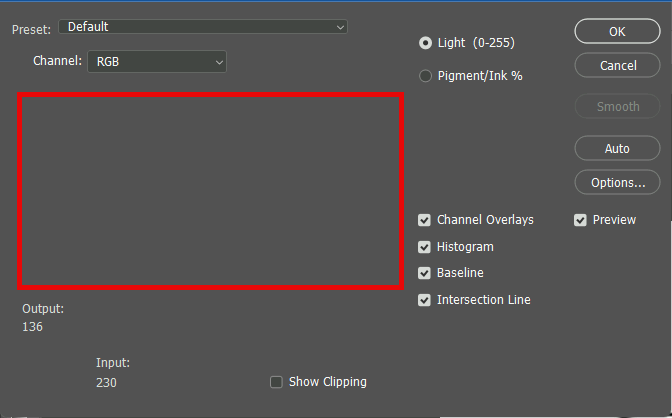This screenshot has height=418, width=672.
Task: Select the Light (0-255) radio button
Action: tap(426, 43)
